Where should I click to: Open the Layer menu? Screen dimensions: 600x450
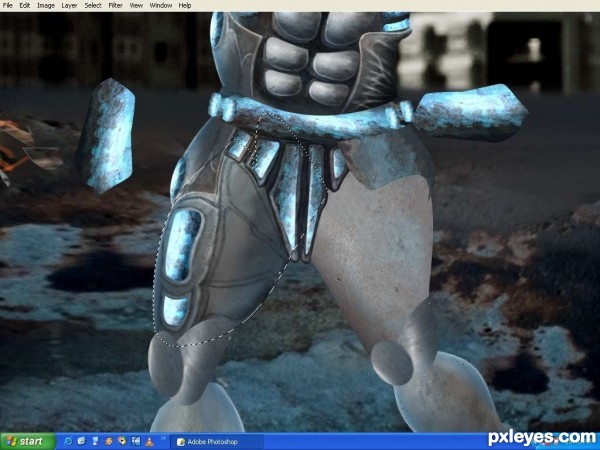[69, 5]
